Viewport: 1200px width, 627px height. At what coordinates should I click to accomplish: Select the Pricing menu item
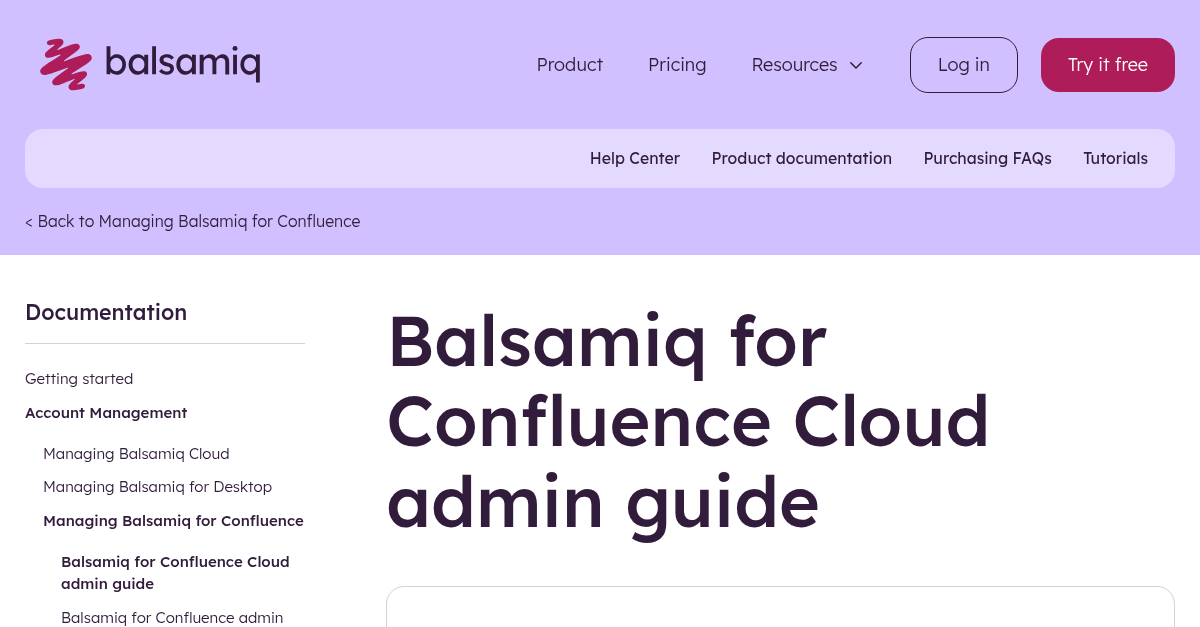tap(677, 65)
